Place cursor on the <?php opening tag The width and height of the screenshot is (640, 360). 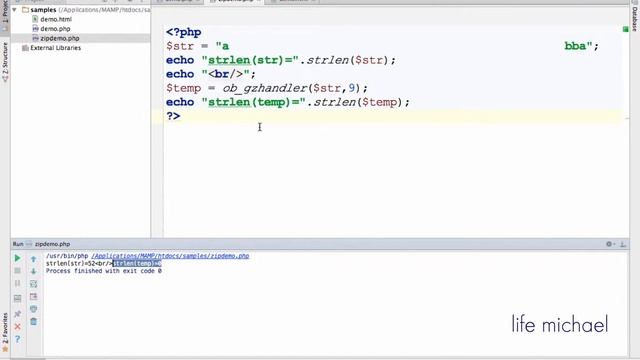coord(183,32)
